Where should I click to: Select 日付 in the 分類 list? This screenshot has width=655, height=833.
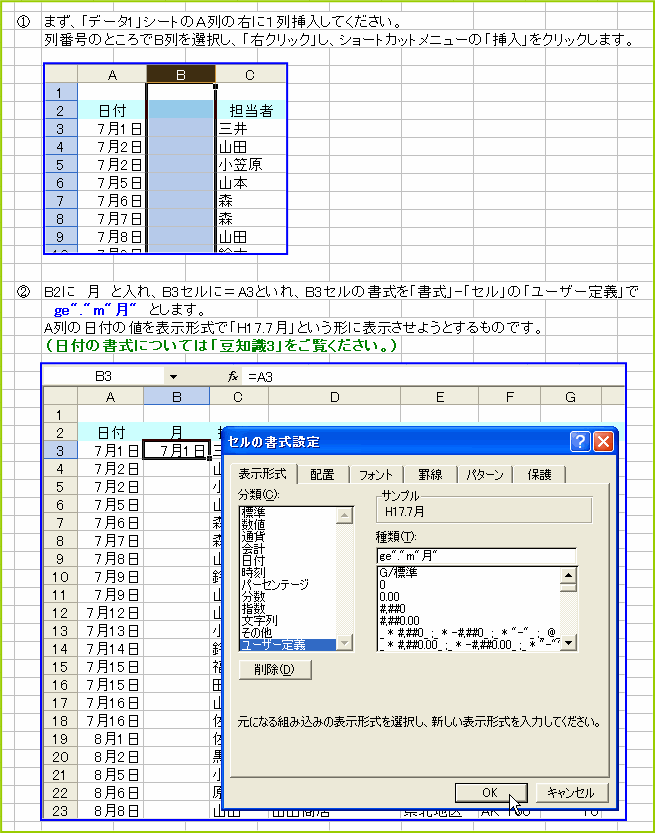pyautogui.click(x=288, y=560)
